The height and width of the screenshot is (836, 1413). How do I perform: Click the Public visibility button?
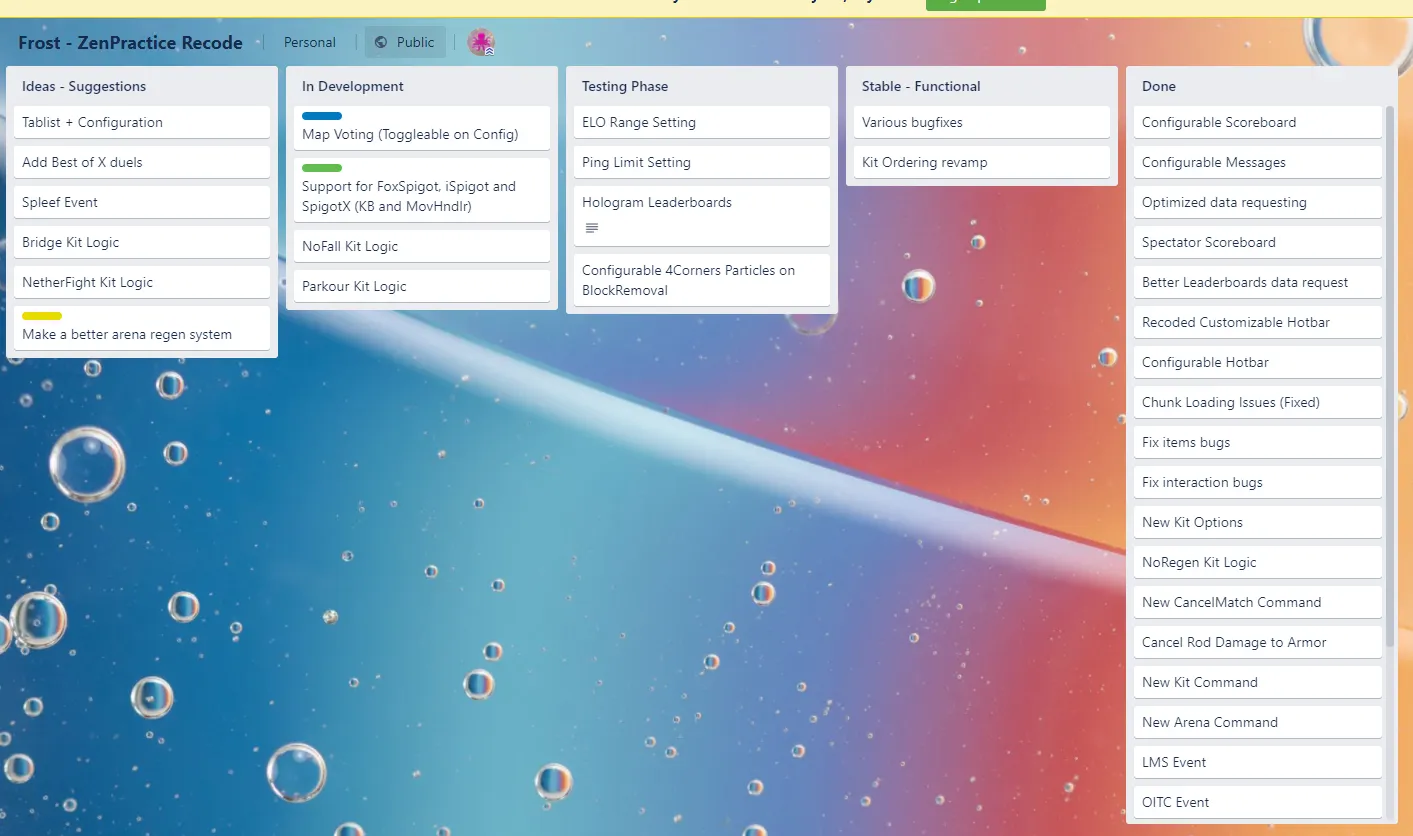(405, 42)
